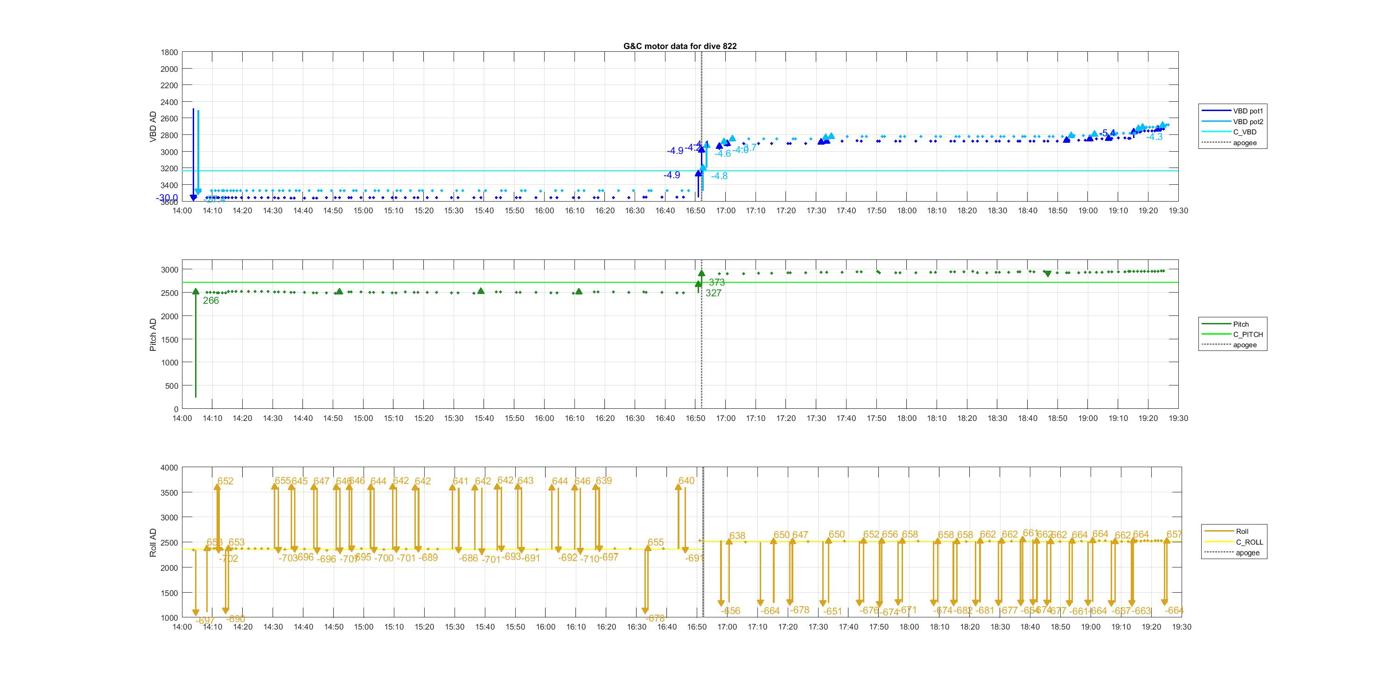Click the '641' roll data label
1400x693 pixels.
(461, 481)
